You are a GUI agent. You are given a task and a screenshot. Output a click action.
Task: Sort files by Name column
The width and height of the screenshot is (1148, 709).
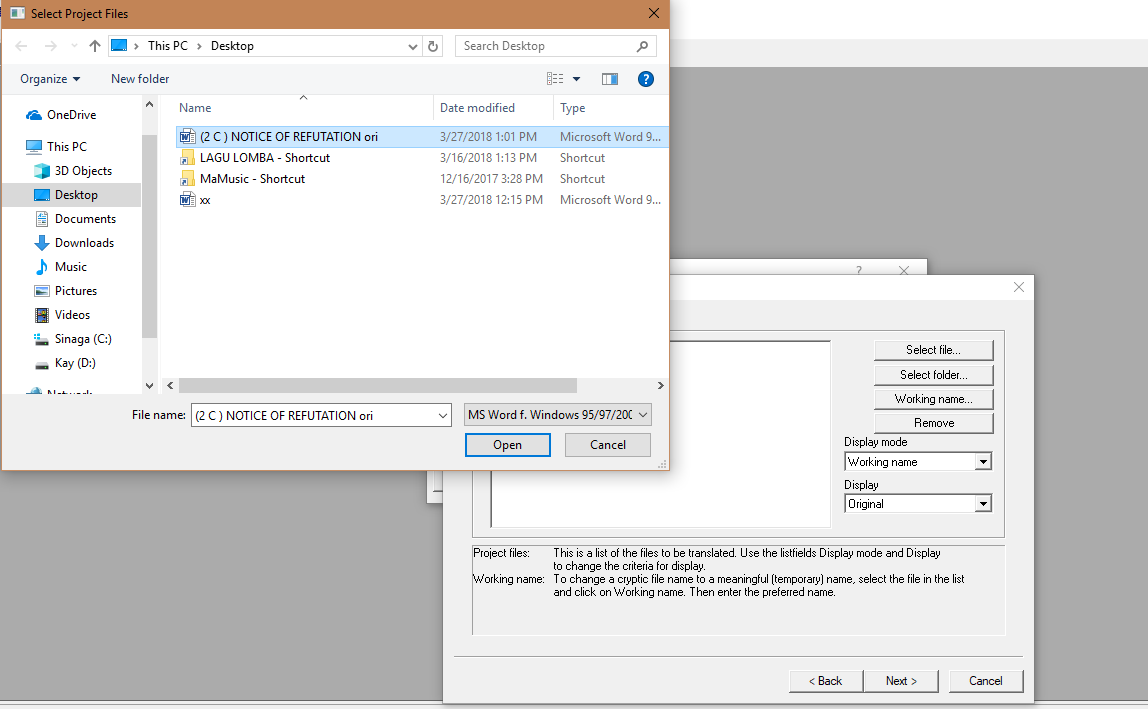195,108
